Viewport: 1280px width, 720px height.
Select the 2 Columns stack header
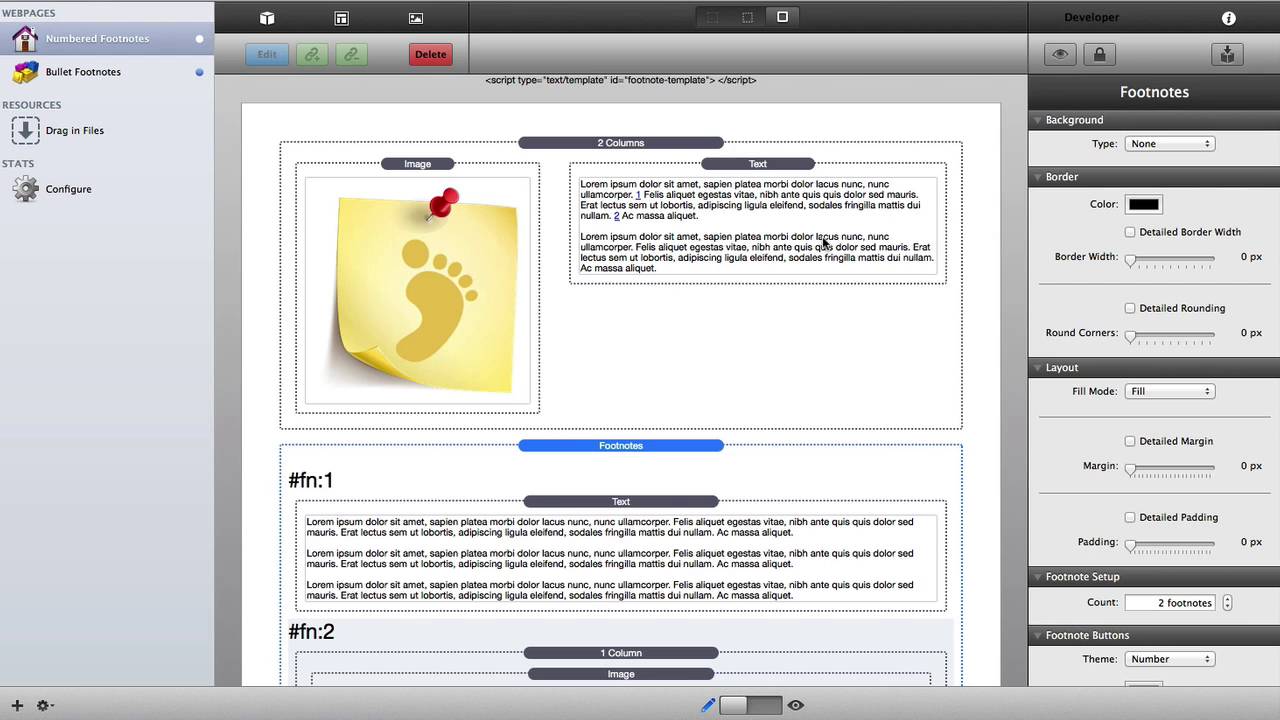tap(621, 143)
